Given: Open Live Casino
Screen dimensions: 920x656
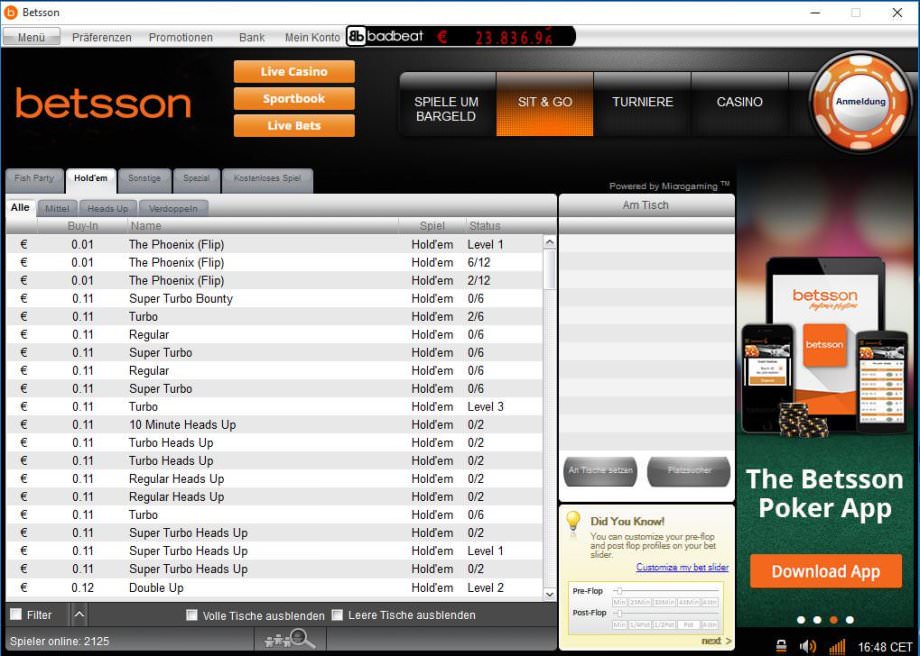Looking at the screenshot, I should (x=294, y=72).
